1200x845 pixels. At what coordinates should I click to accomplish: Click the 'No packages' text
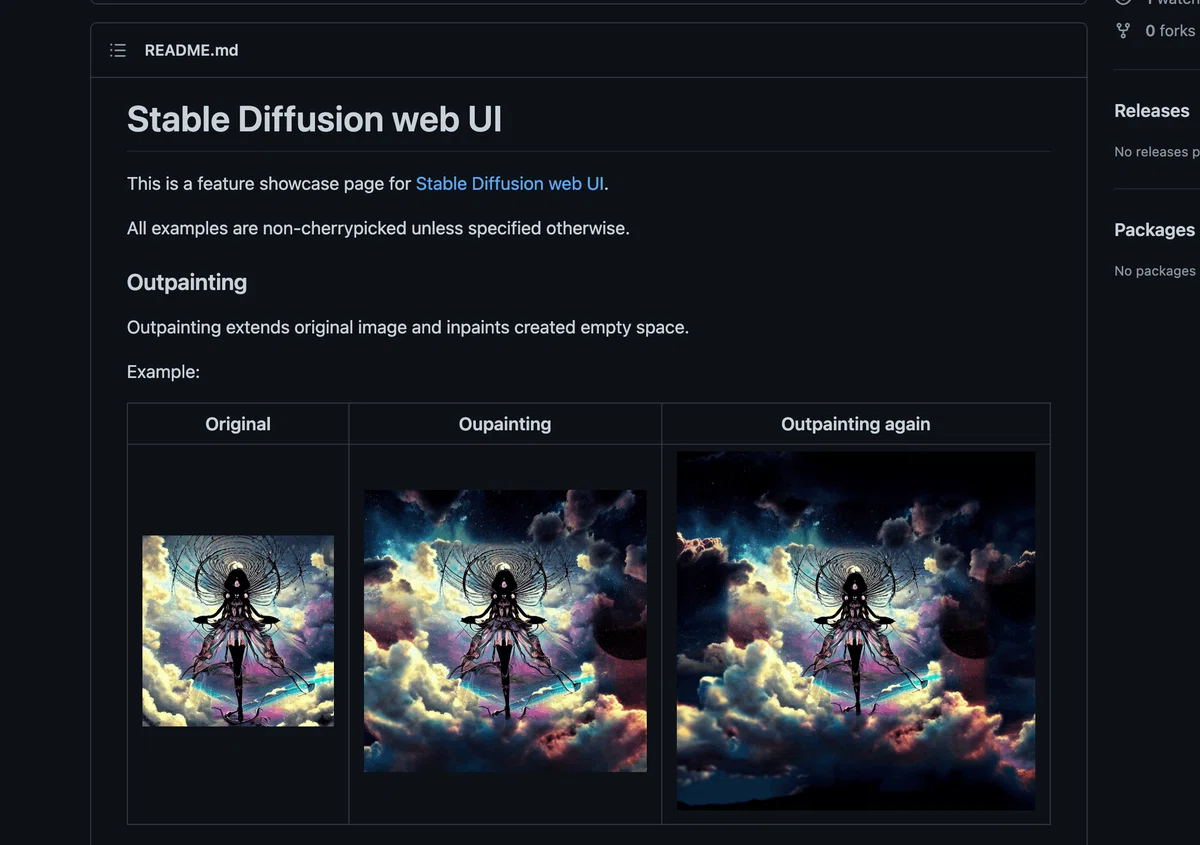[x=1156, y=271]
